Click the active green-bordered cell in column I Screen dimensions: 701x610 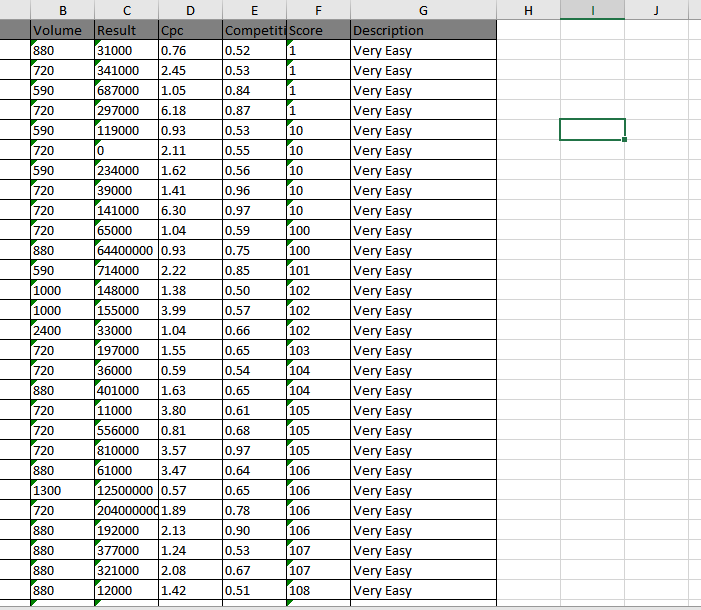tap(592, 130)
